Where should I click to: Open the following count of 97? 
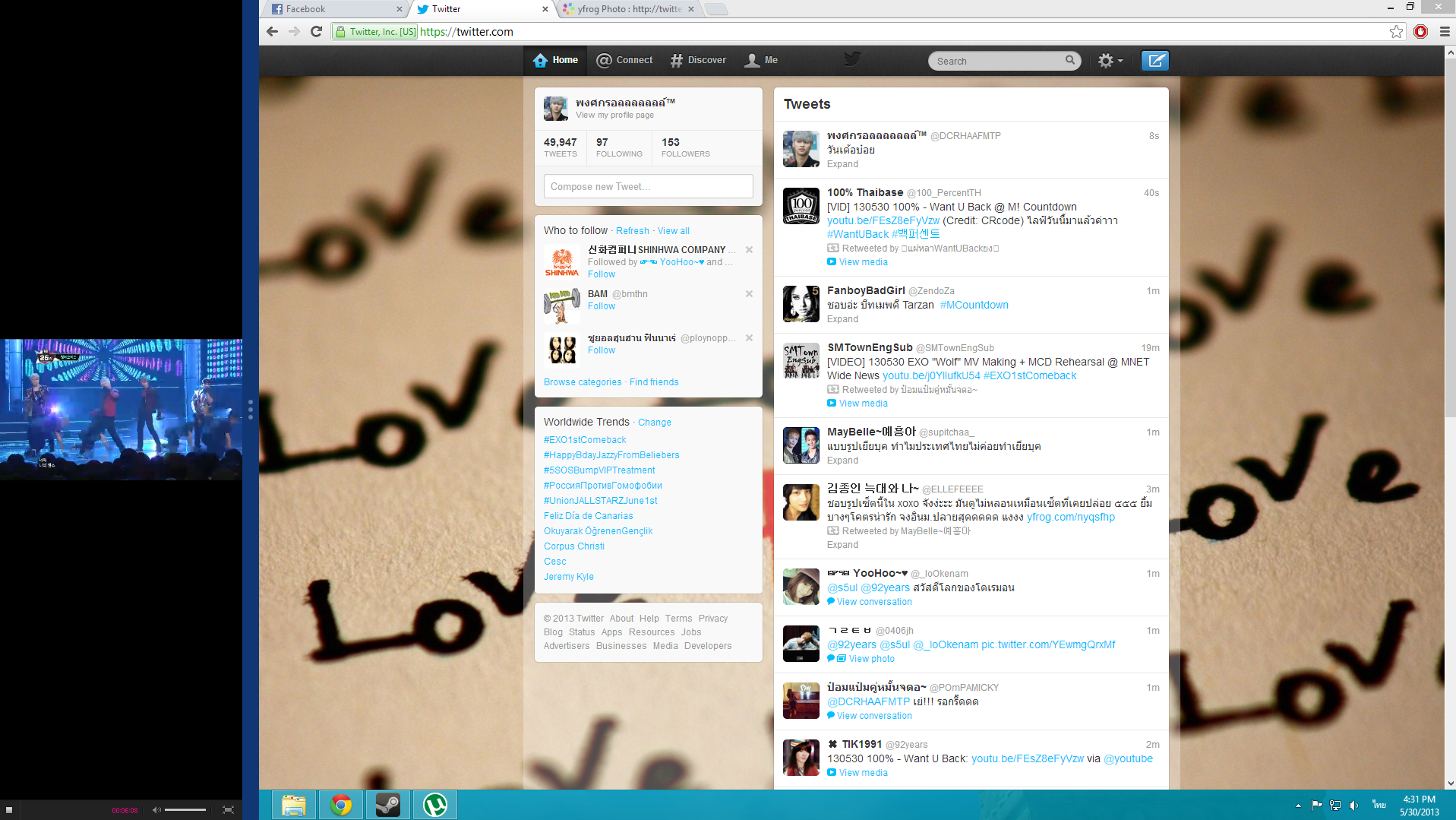point(619,147)
